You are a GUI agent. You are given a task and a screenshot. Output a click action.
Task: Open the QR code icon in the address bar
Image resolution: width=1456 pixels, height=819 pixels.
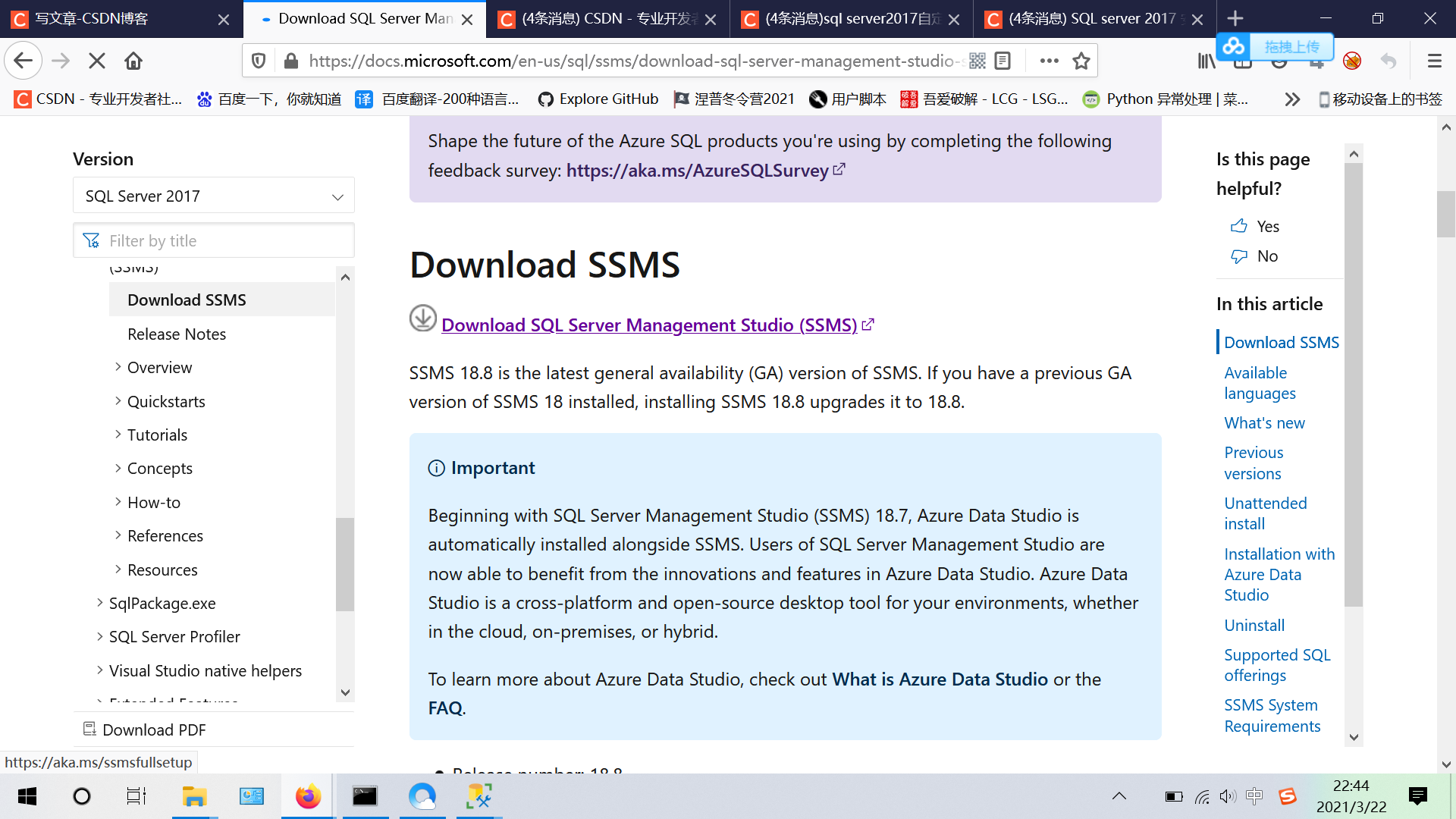(x=977, y=61)
